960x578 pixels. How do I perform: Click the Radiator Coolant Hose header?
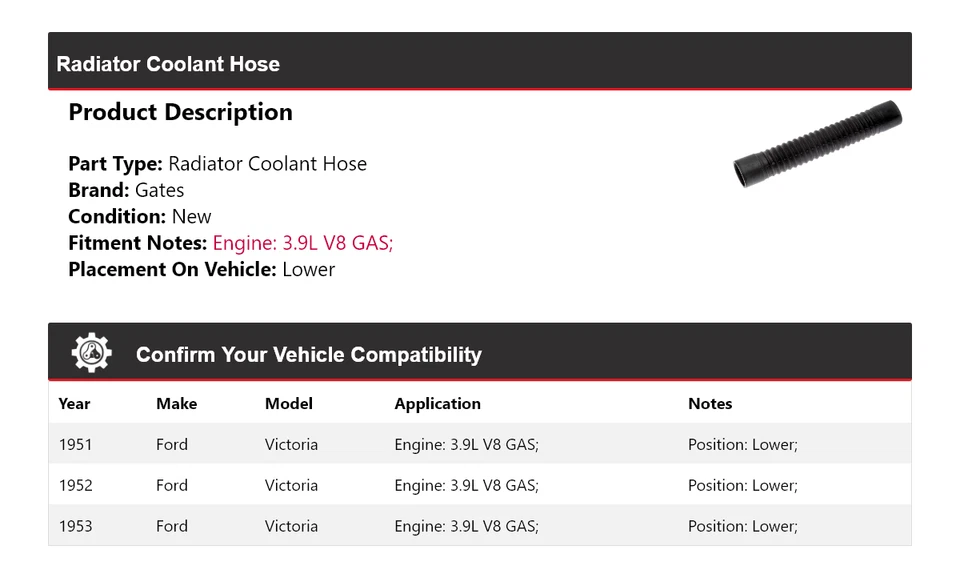click(168, 64)
